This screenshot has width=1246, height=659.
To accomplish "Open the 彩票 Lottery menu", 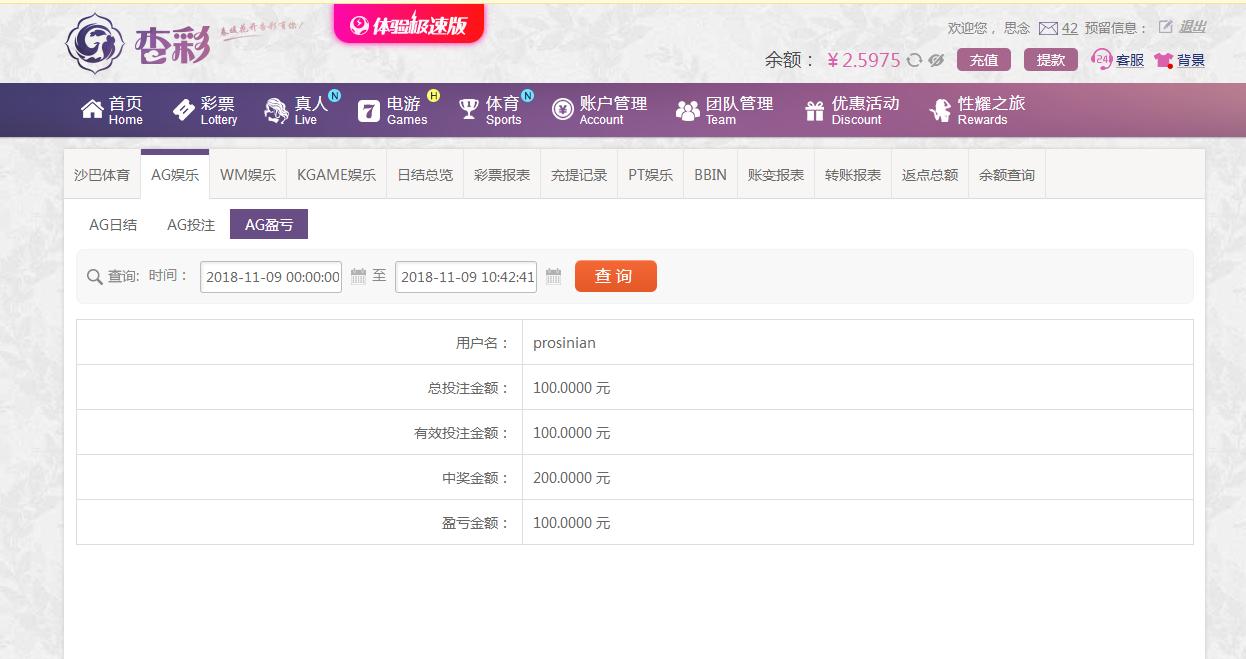I will (205, 110).
